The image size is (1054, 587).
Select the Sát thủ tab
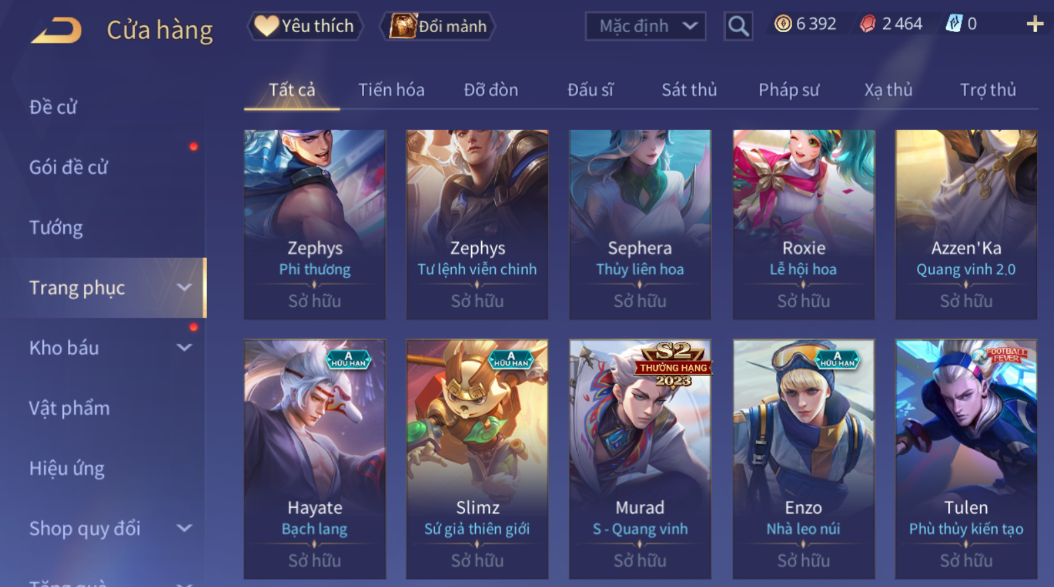tap(689, 89)
